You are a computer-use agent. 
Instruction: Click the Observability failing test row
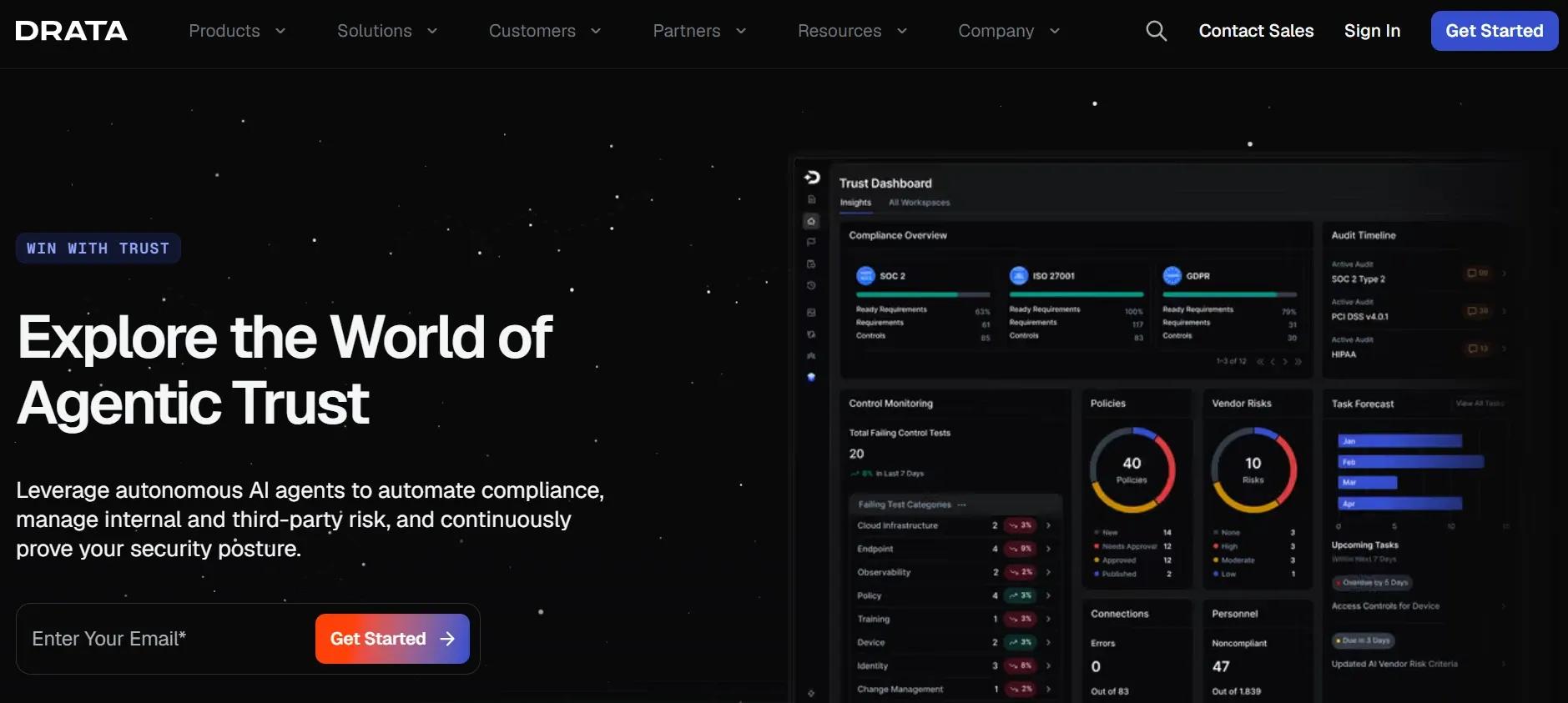[x=955, y=572]
